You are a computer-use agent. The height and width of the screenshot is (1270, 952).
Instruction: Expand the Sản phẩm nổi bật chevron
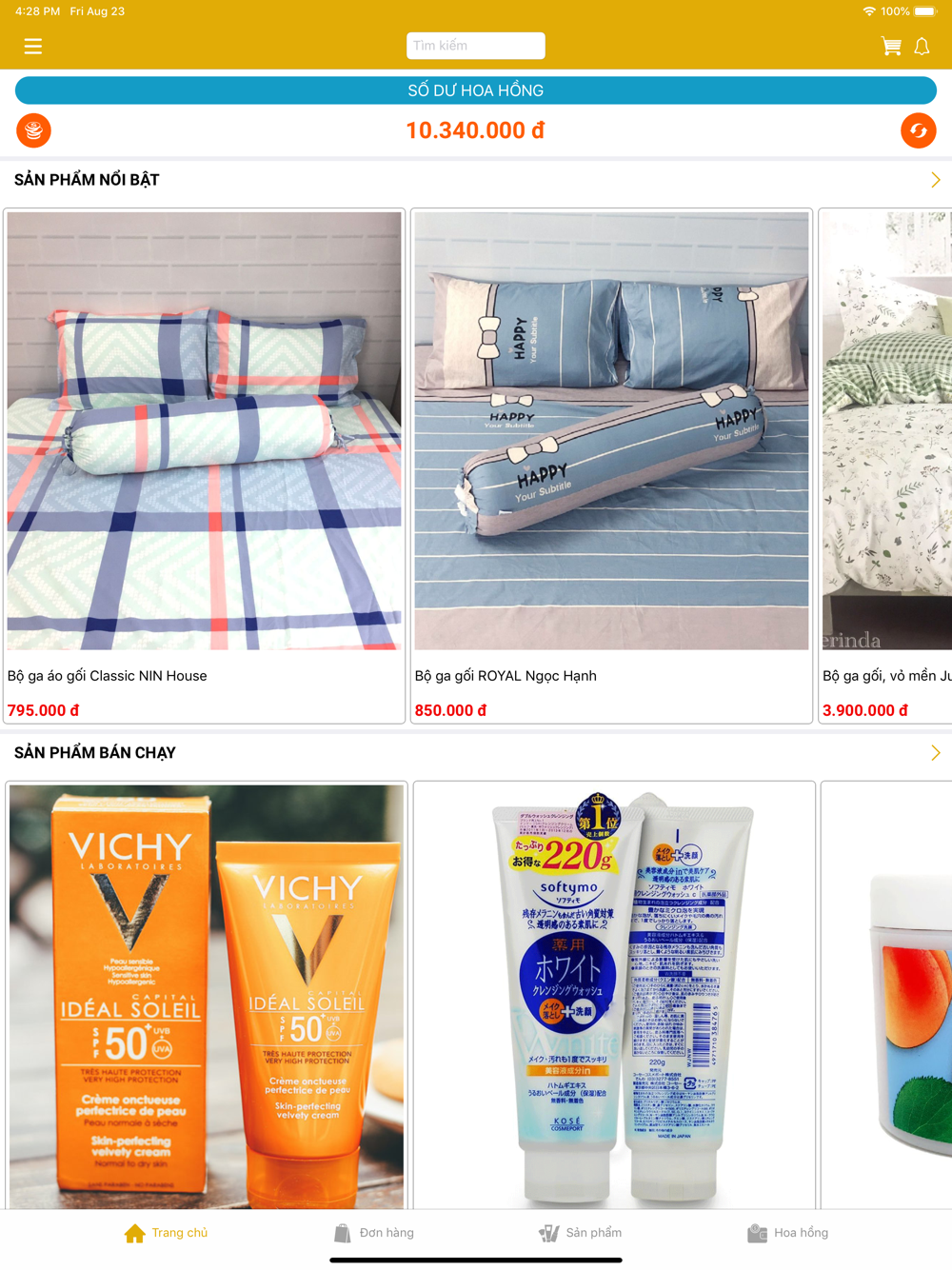[935, 180]
